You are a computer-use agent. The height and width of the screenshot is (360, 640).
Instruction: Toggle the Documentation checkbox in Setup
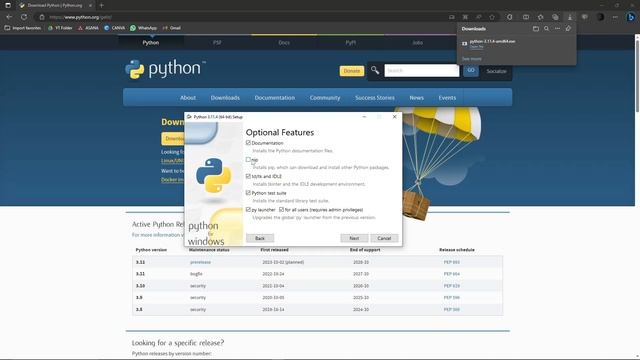[248, 143]
